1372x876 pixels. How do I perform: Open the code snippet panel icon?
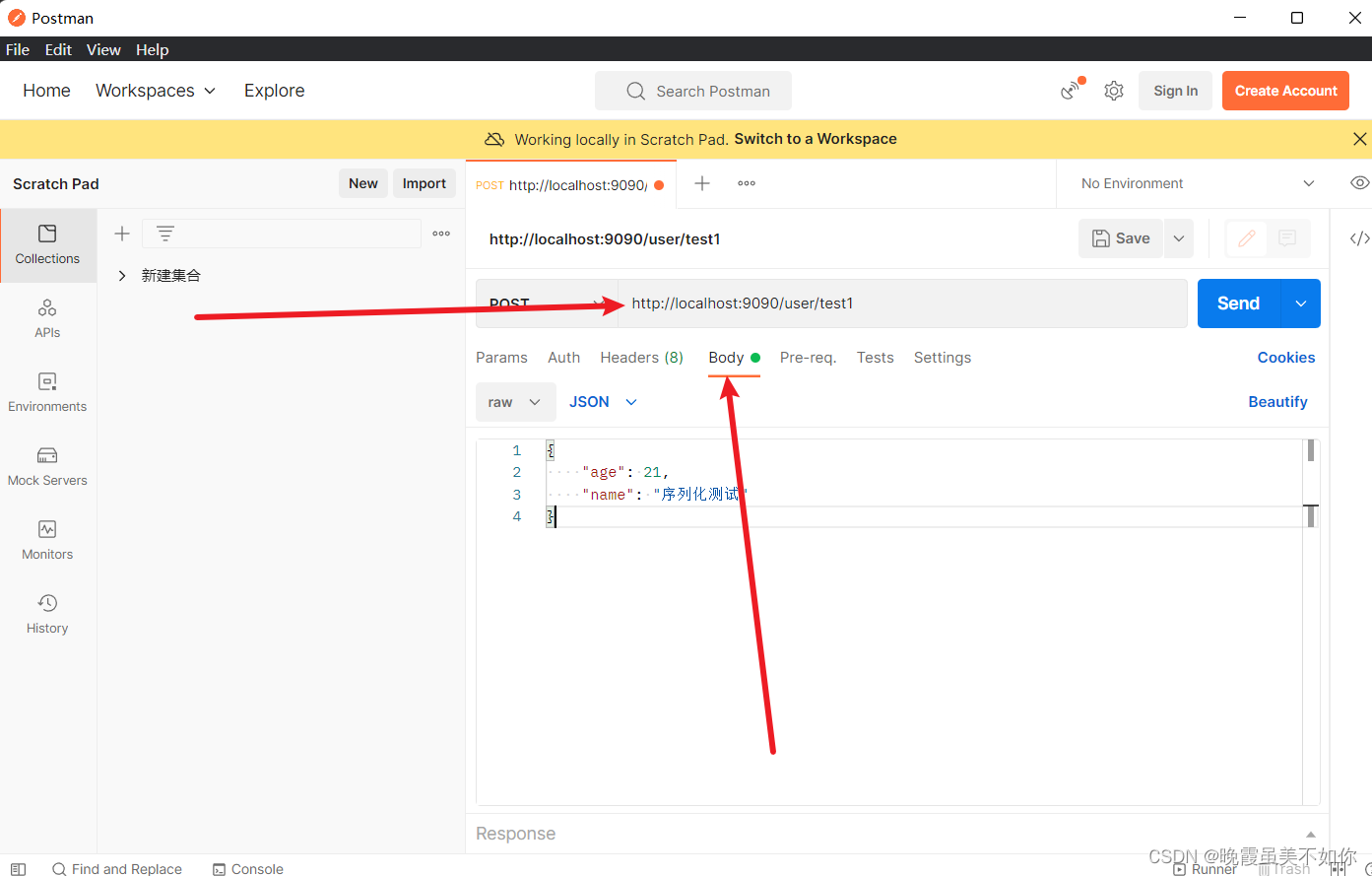[x=1359, y=238]
